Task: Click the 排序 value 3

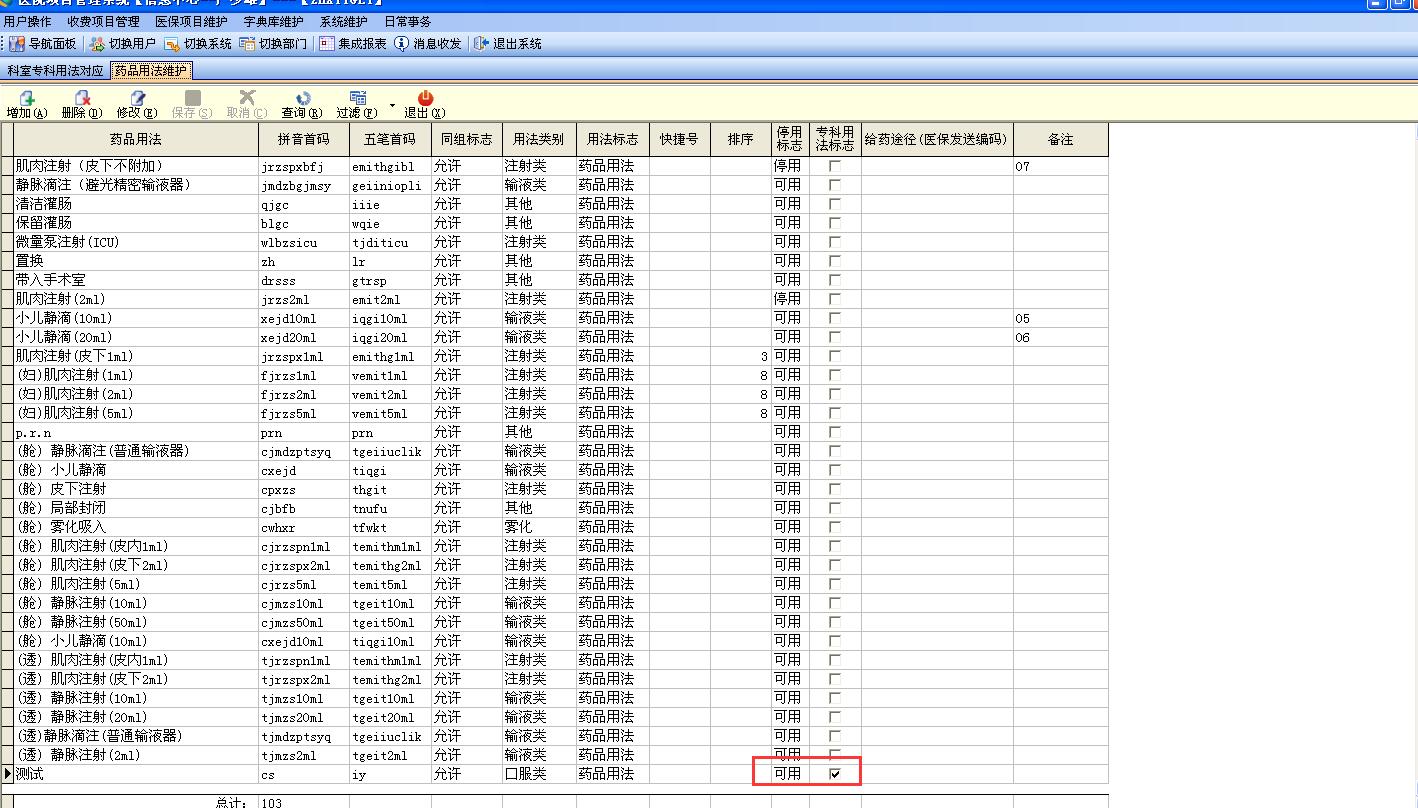Action: tap(765, 356)
